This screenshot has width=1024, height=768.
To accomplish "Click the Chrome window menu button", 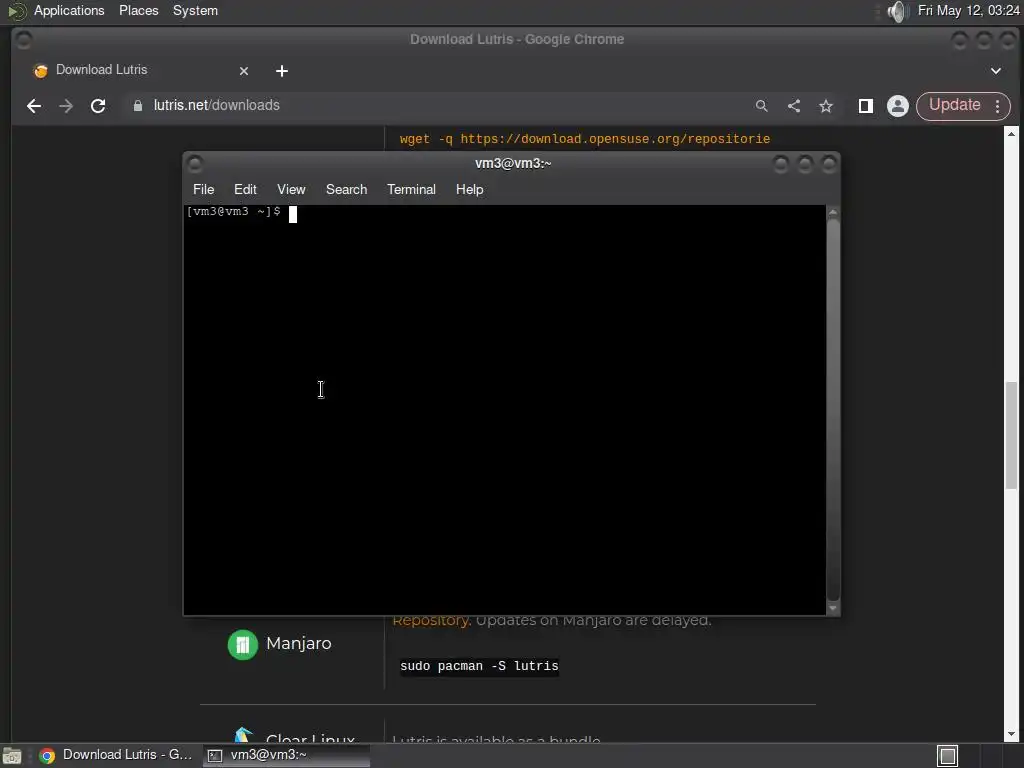I will [23, 40].
